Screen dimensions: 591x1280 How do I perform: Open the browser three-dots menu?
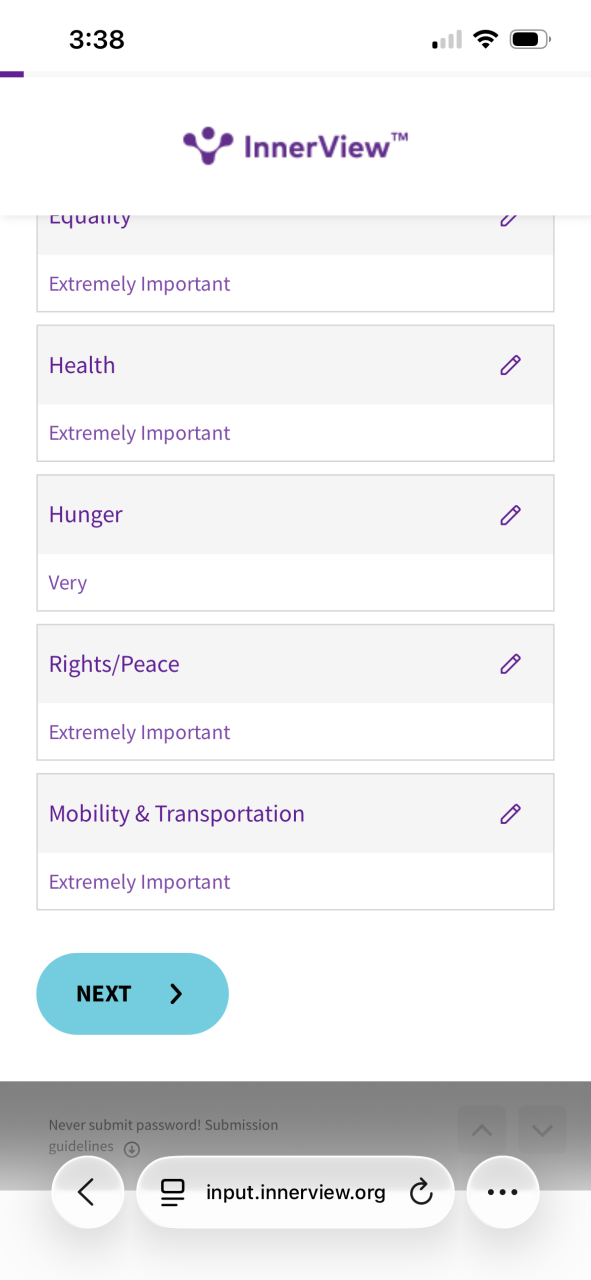point(503,1192)
